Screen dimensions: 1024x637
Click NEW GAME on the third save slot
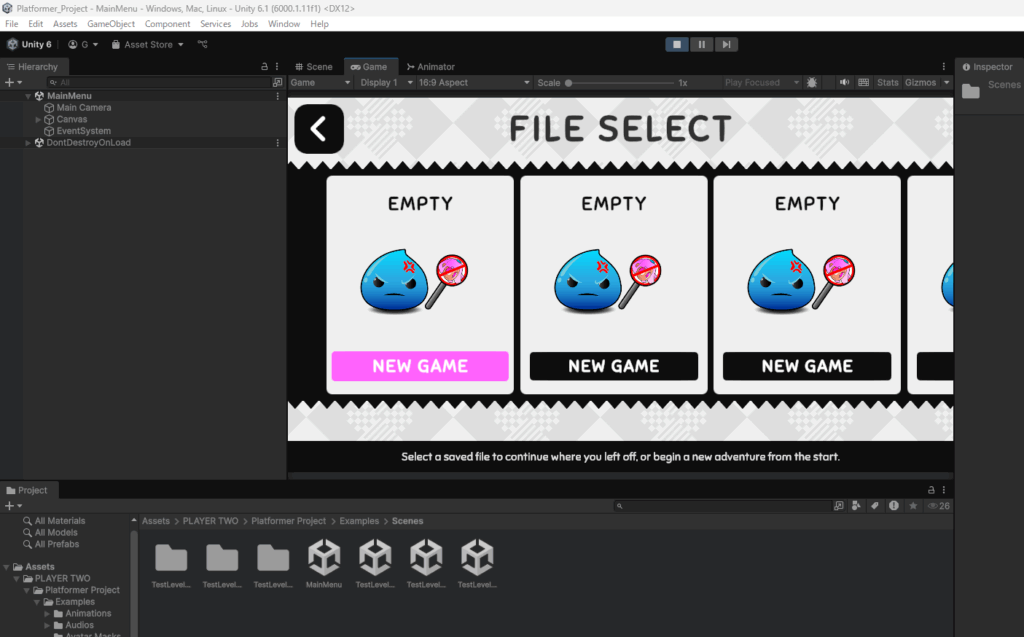point(807,366)
